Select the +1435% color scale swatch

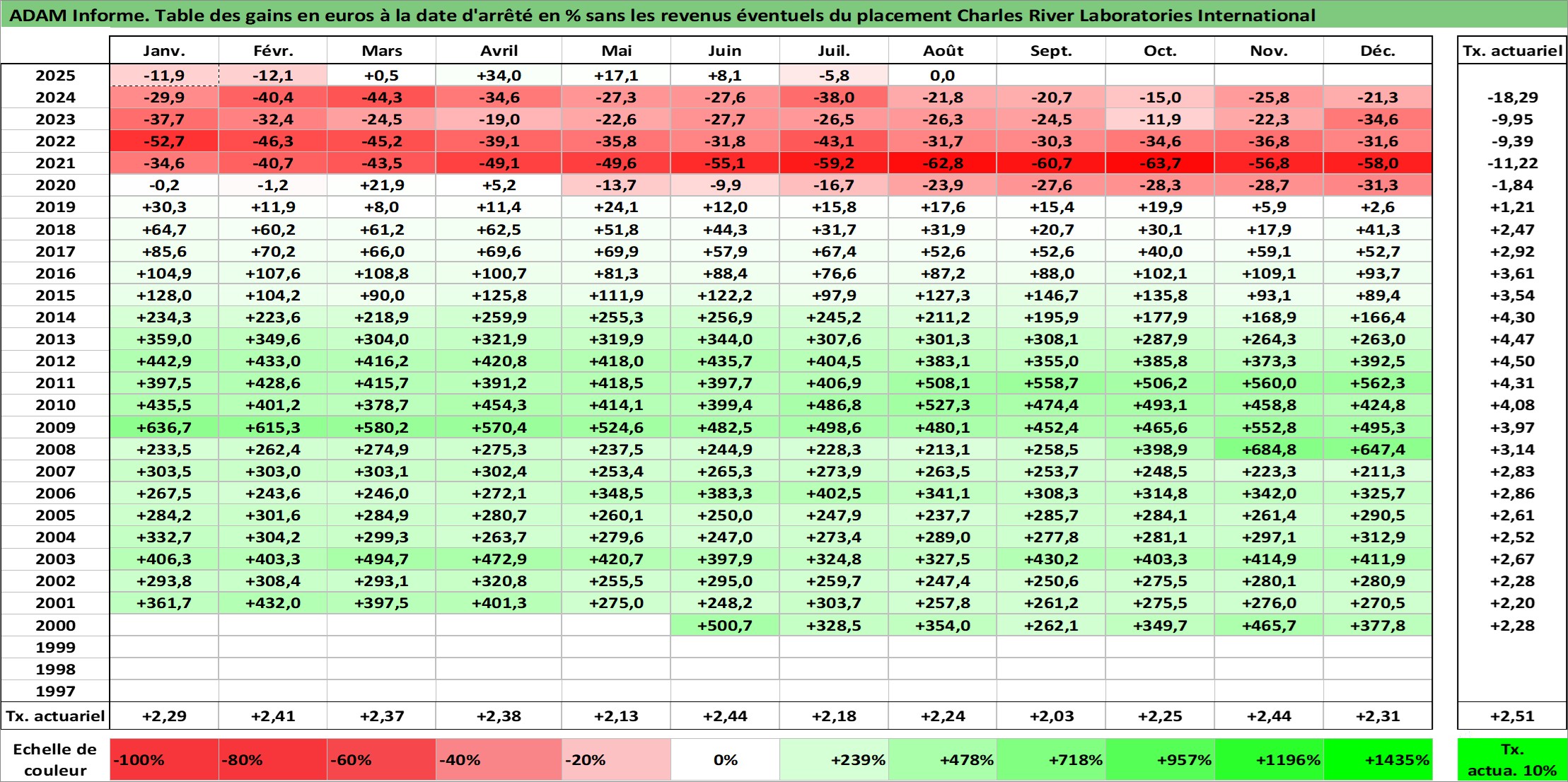click(1378, 759)
